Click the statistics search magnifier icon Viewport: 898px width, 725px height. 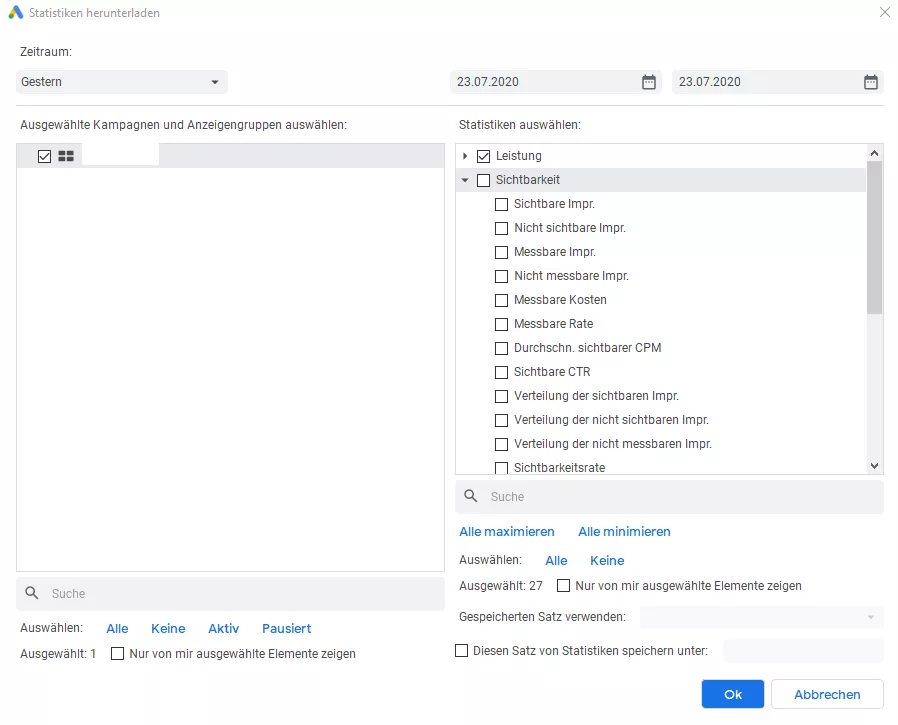(471, 496)
